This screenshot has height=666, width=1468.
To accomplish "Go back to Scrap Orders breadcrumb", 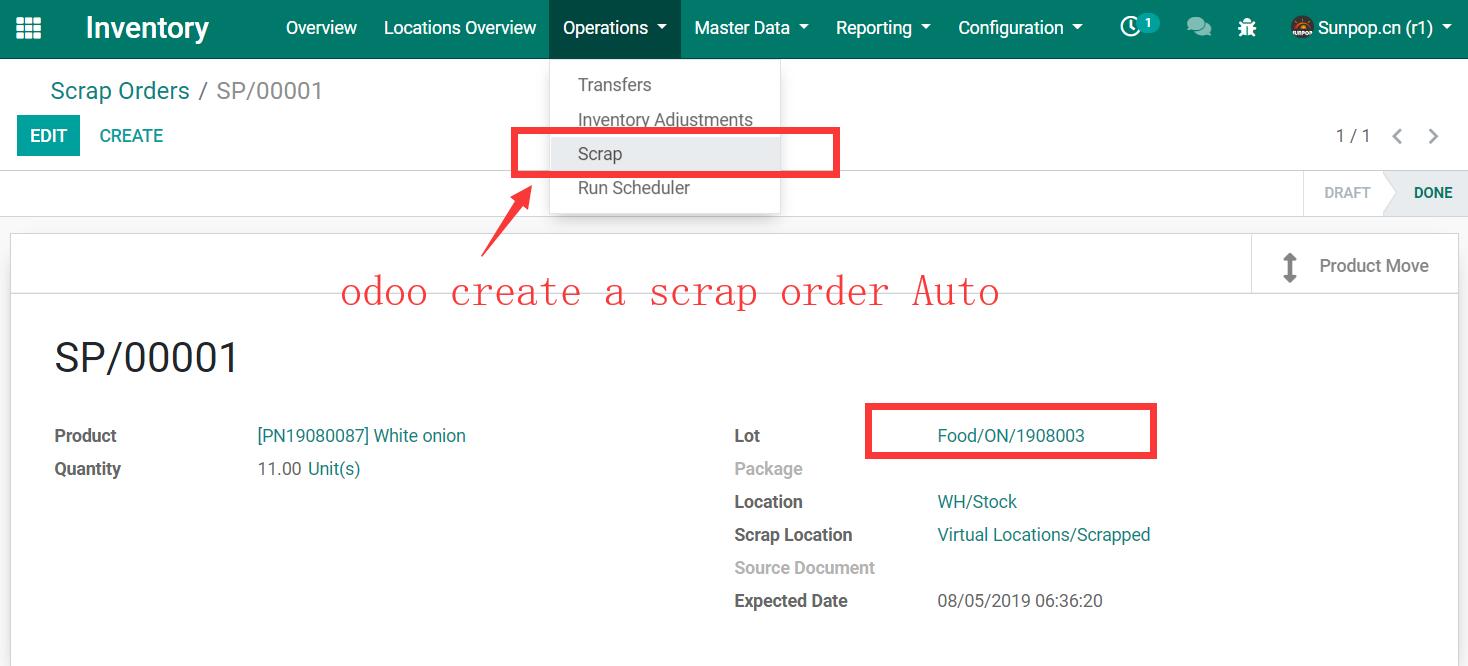I will [x=120, y=91].
